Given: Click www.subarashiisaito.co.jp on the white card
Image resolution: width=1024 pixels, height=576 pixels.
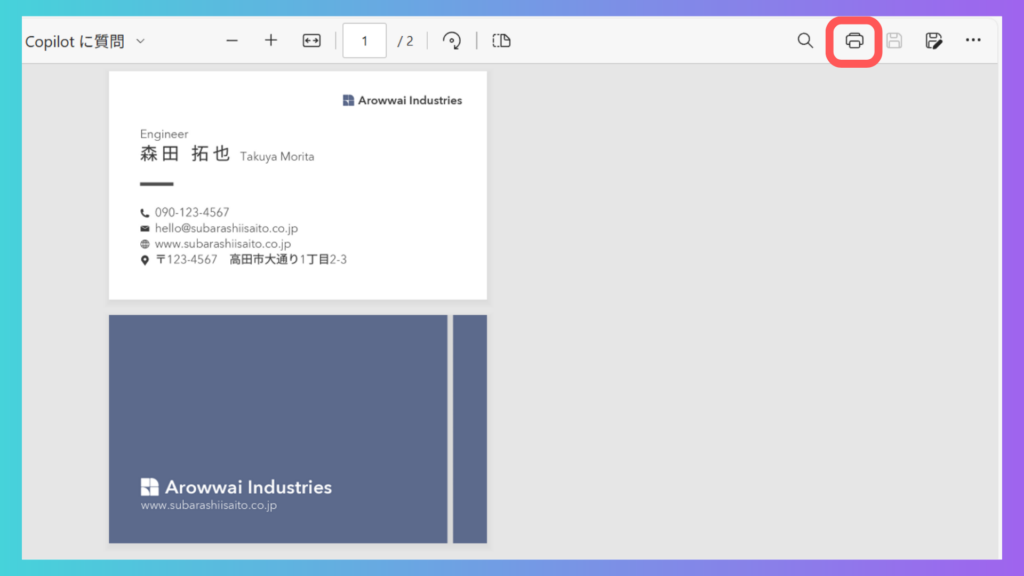Looking at the screenshot, I should [x=222, y=244].
